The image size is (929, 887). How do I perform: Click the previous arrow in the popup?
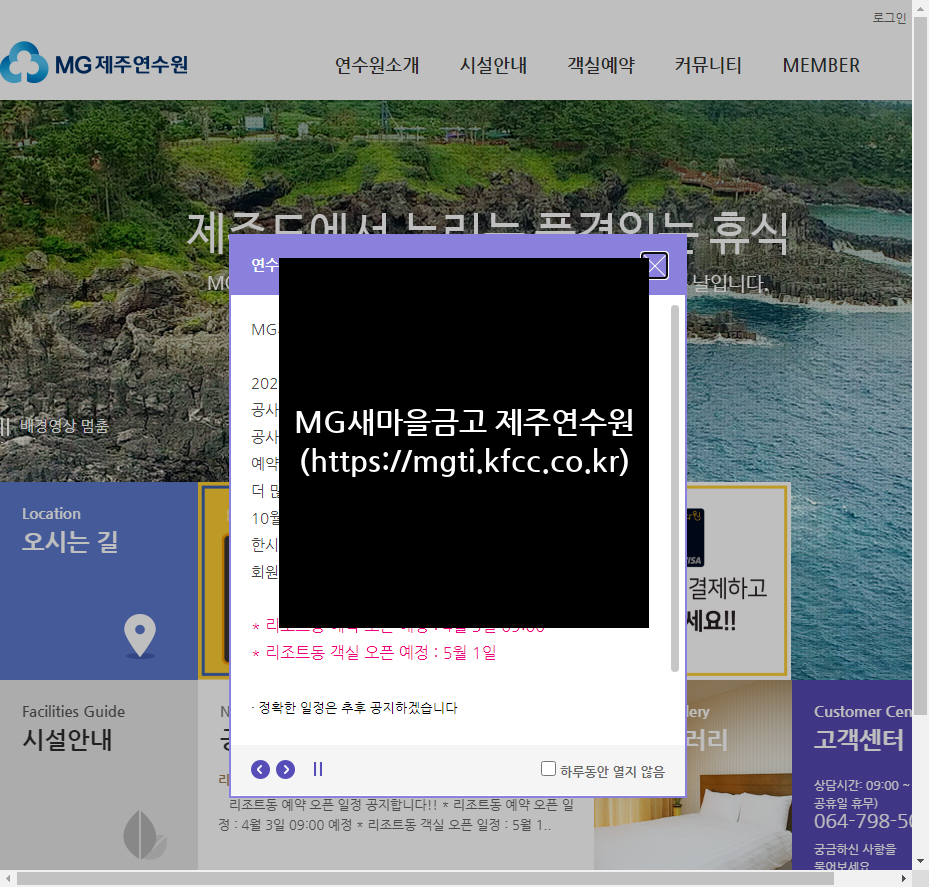pos(259,769)
